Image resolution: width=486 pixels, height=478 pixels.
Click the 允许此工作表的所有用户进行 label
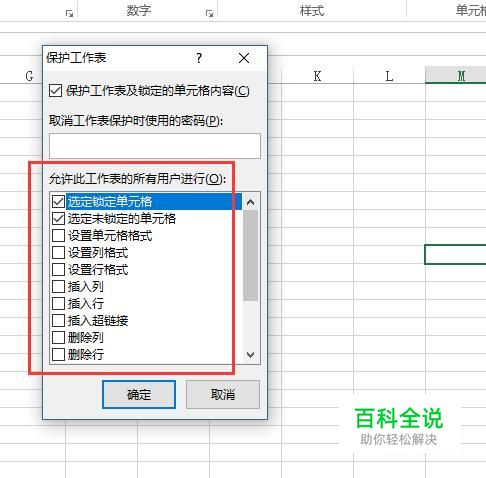(137, 179)
